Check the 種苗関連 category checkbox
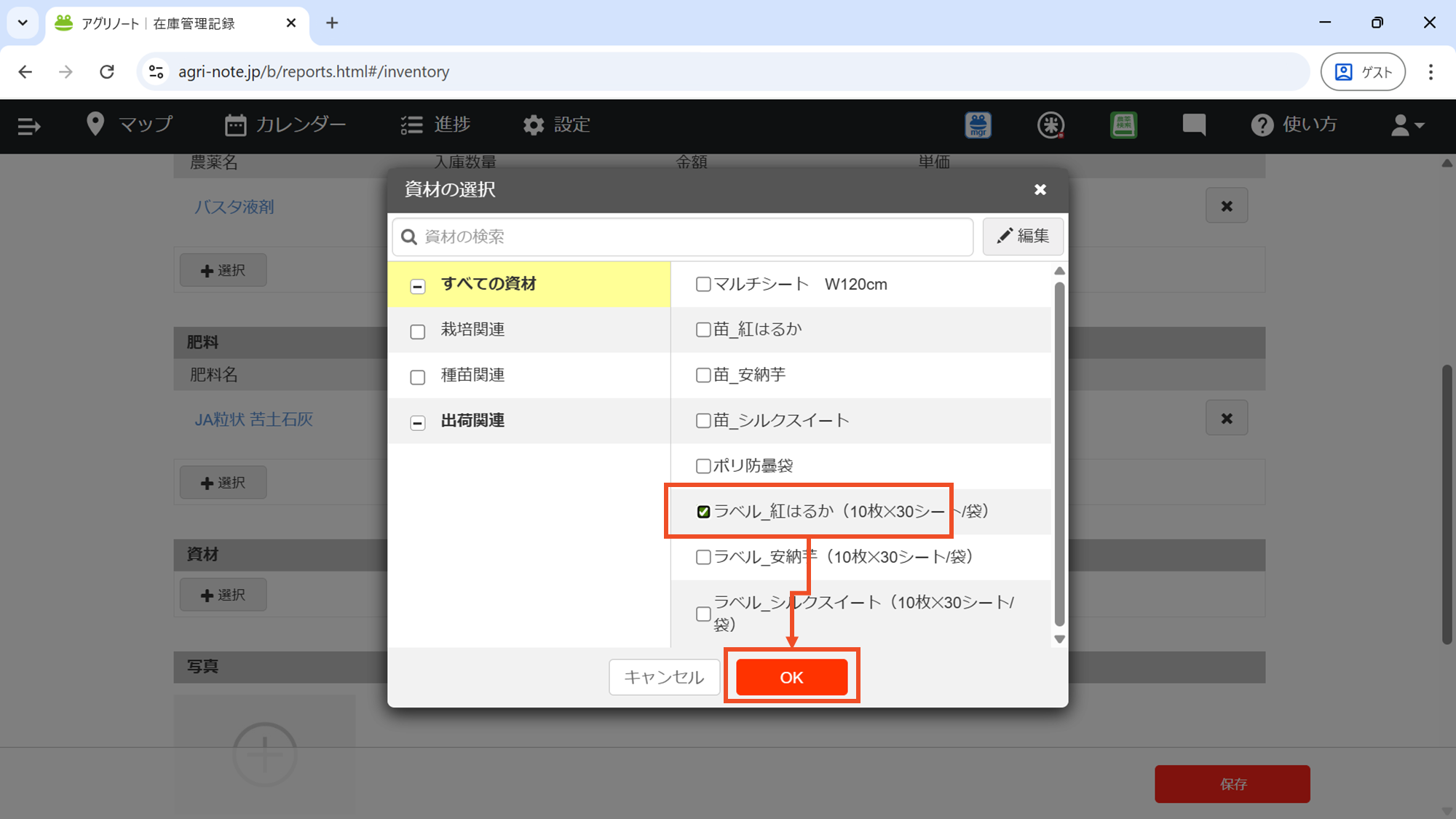1456x819 pixels. (418, 377)
